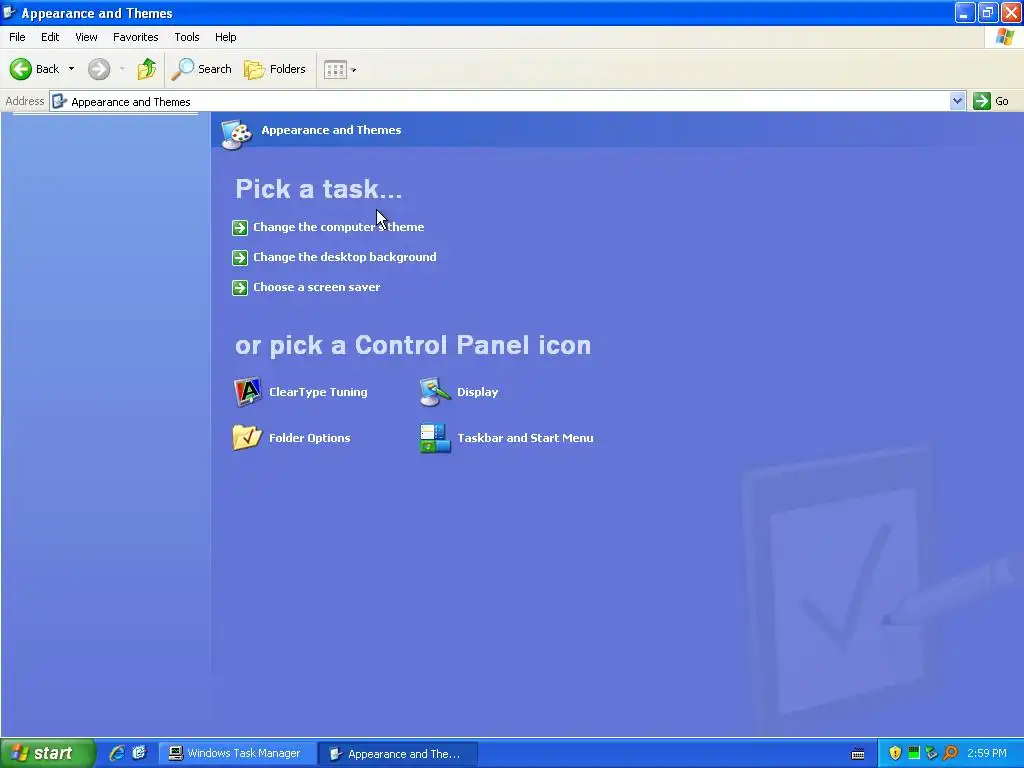Open the Help menu
Viewport: 1024px width, 768px height.
coord(225,37)
